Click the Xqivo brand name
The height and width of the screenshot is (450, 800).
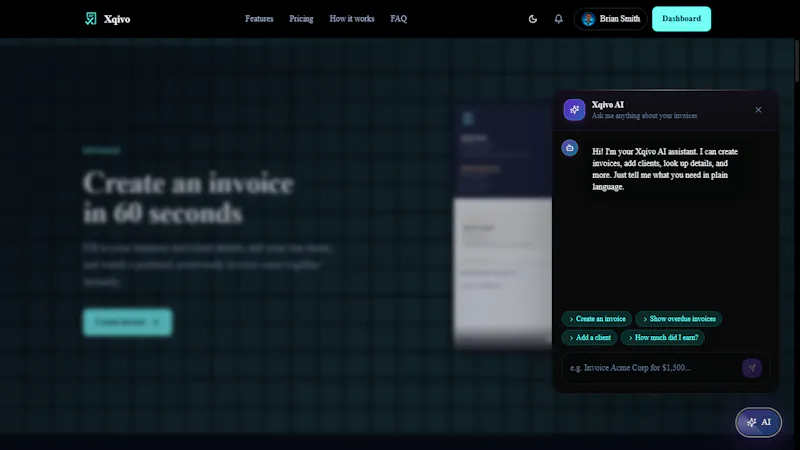[117, 19]
